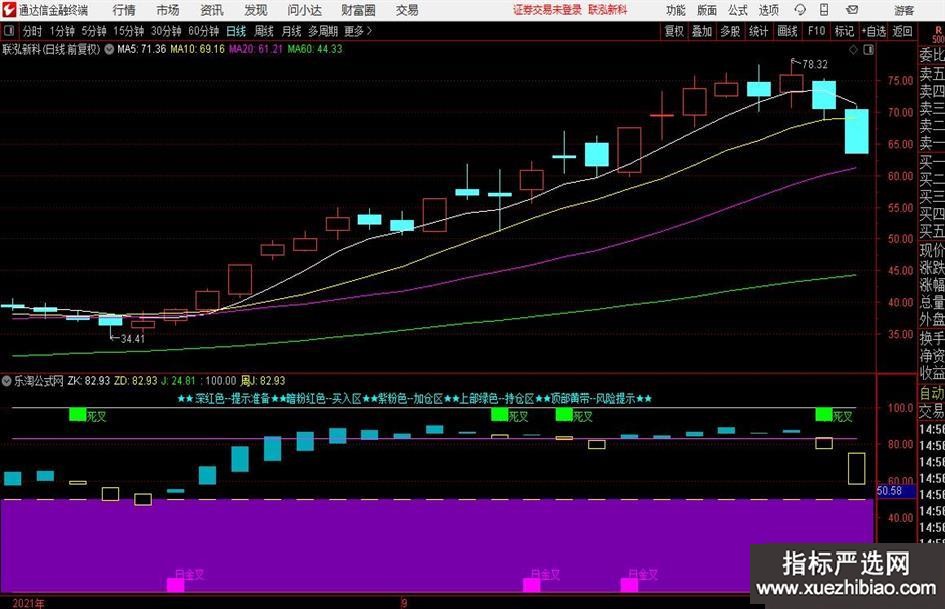Image resolution: width=945 pixels, height=609 pixels.
Task: Switch to the 分时 chart period
Action: (x=32, y=31)
